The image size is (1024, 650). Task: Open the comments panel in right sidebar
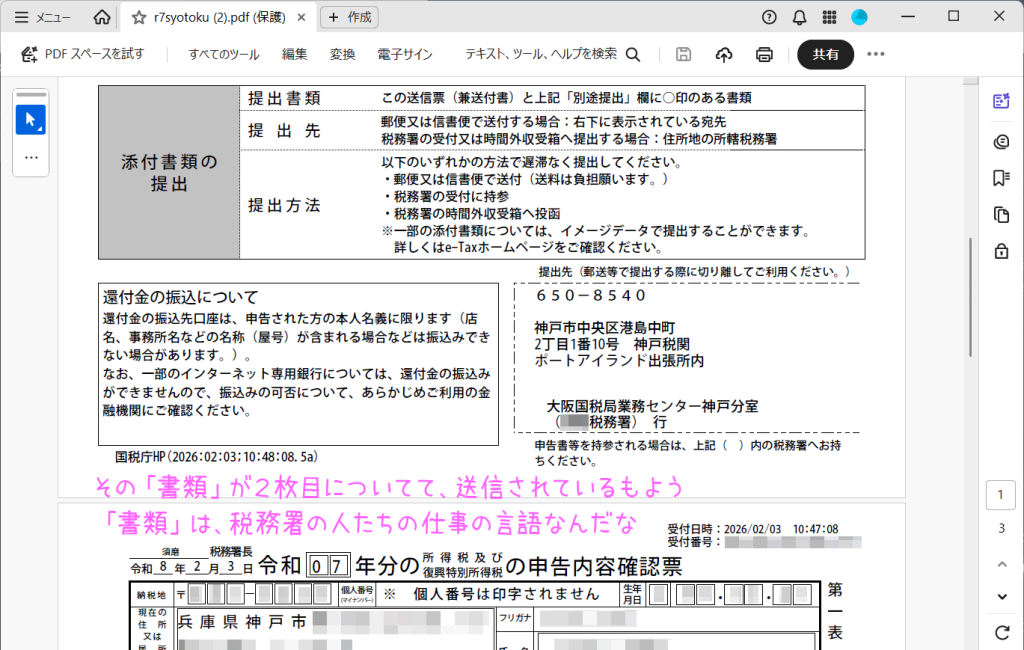[1001, 141]
